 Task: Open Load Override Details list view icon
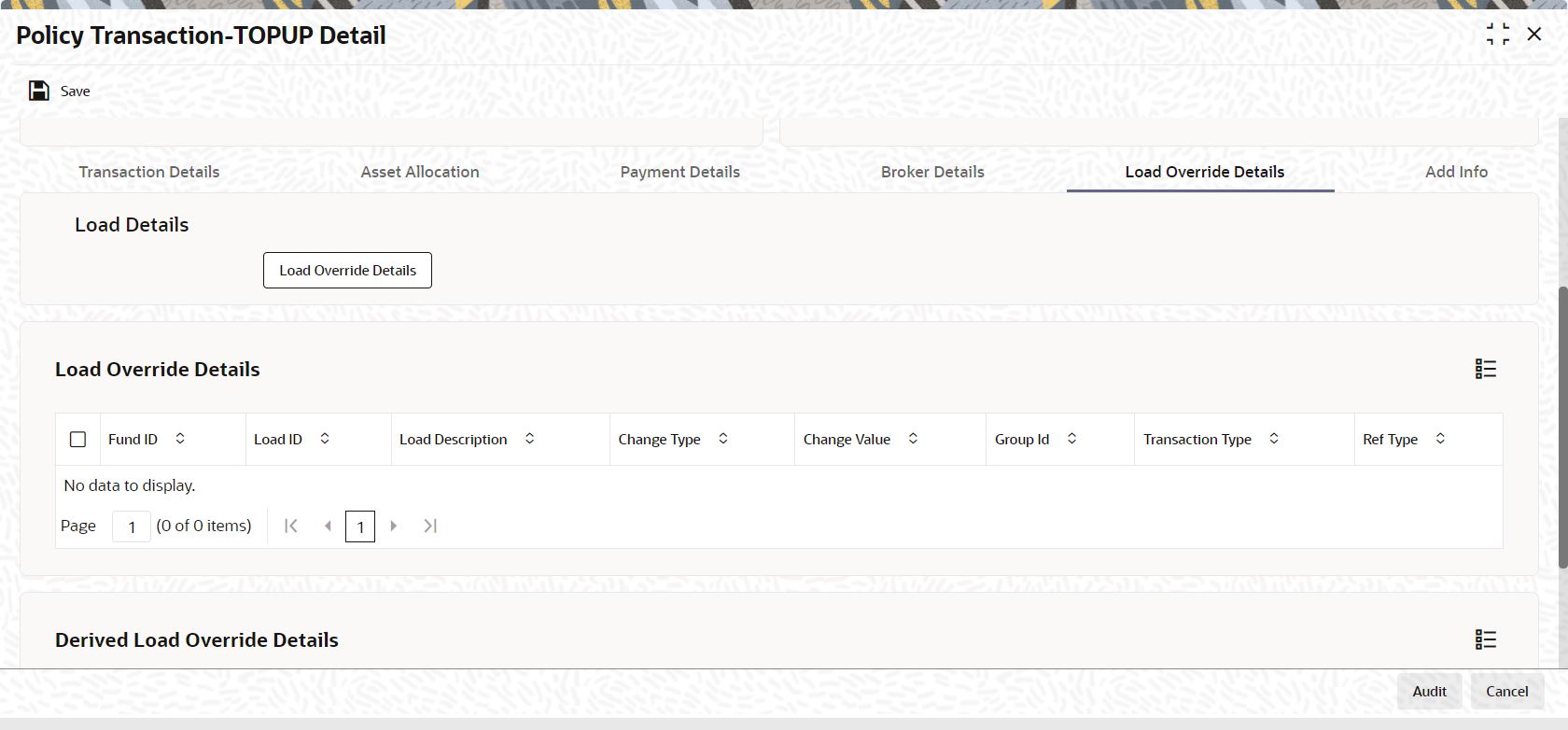(1485, 369)
